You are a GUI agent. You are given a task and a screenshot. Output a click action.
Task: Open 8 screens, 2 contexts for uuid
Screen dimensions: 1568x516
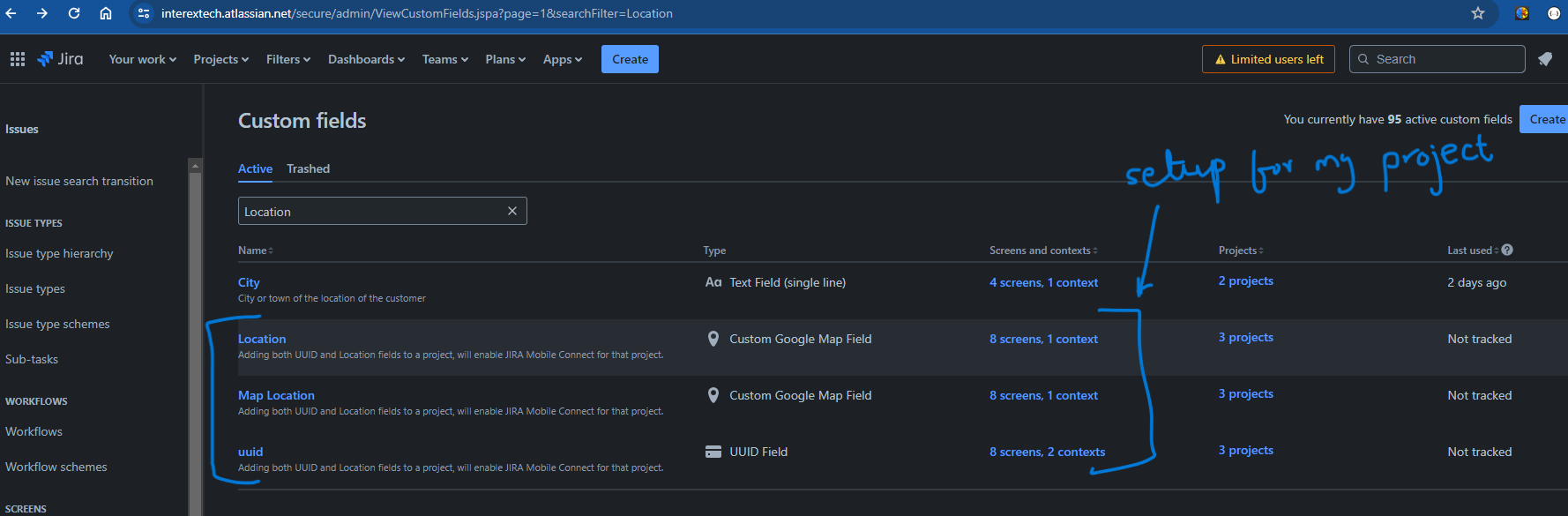1047,452
